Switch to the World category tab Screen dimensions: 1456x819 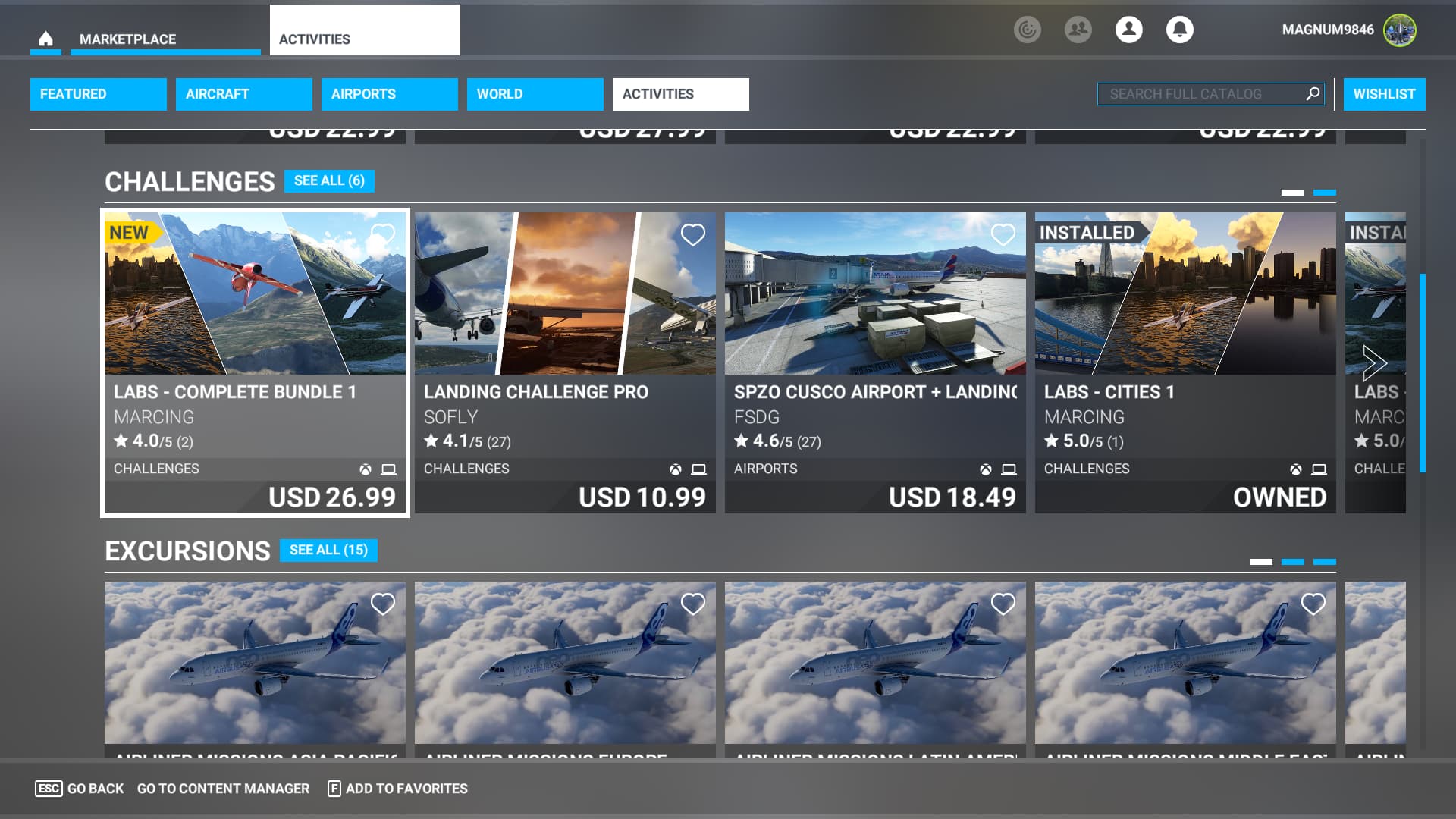535,94
